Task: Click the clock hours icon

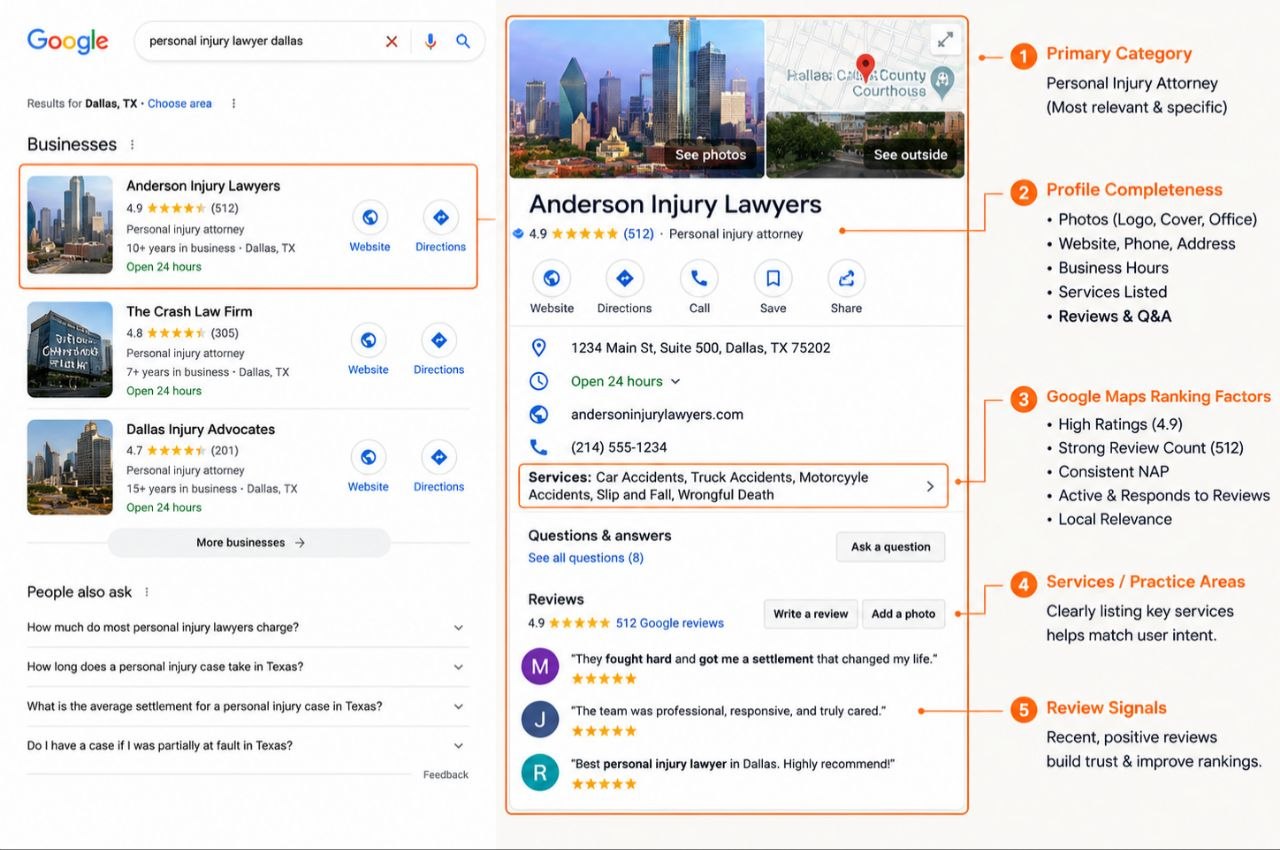Action: point(539,381)
